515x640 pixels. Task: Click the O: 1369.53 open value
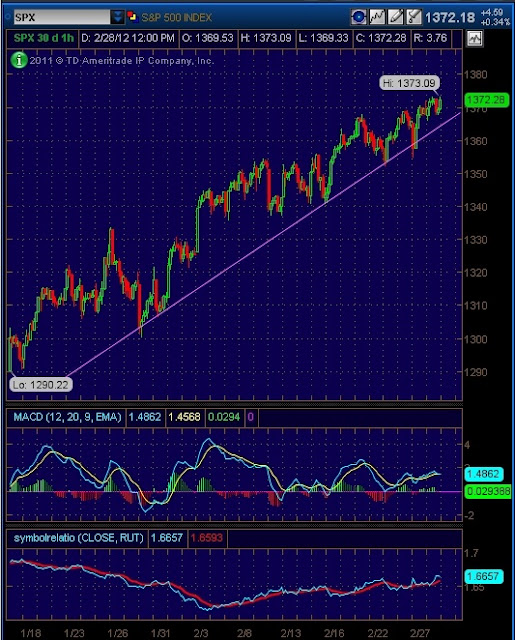[207, 38]
